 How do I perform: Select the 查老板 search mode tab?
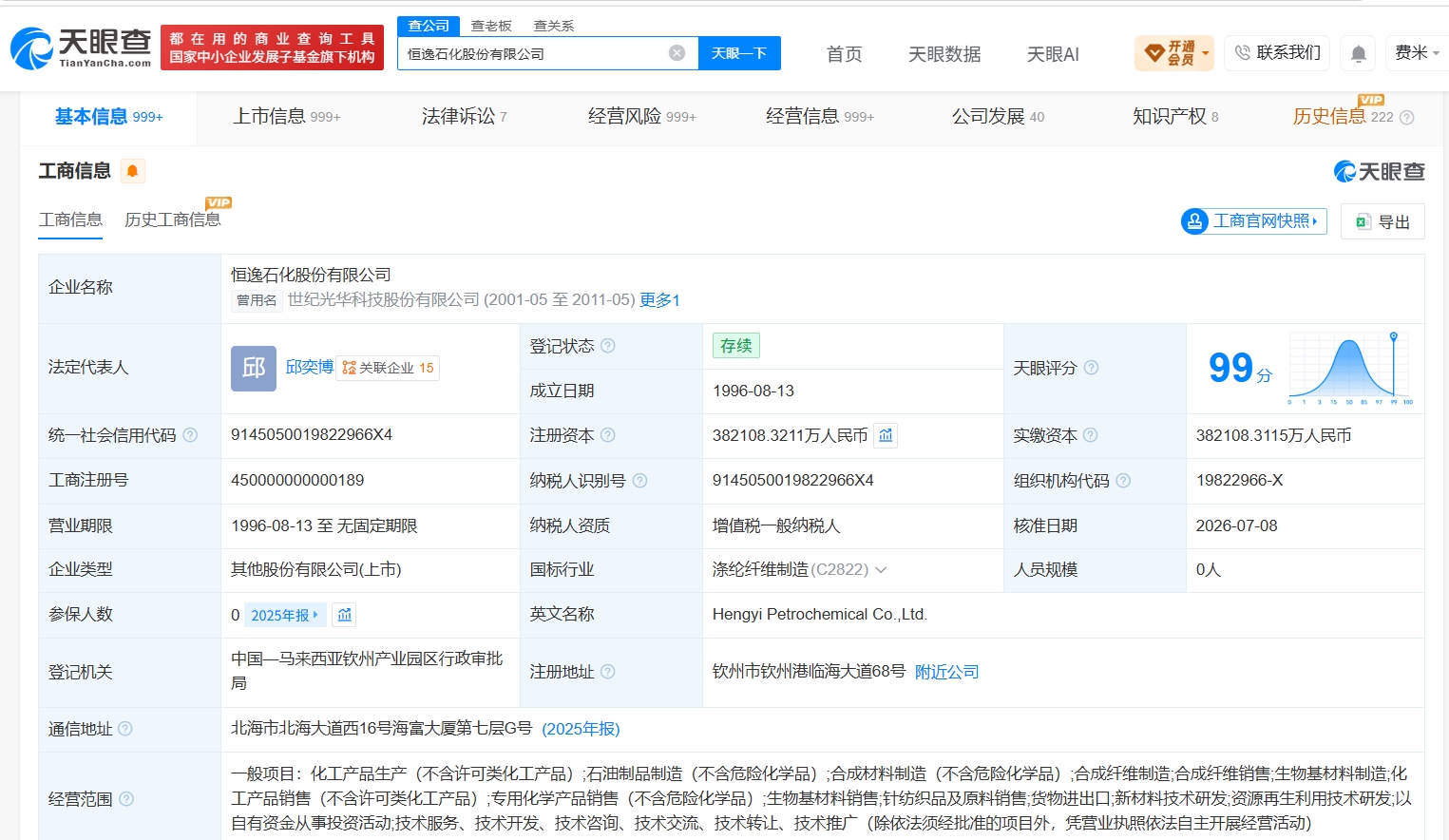click(x=491, y=26)
